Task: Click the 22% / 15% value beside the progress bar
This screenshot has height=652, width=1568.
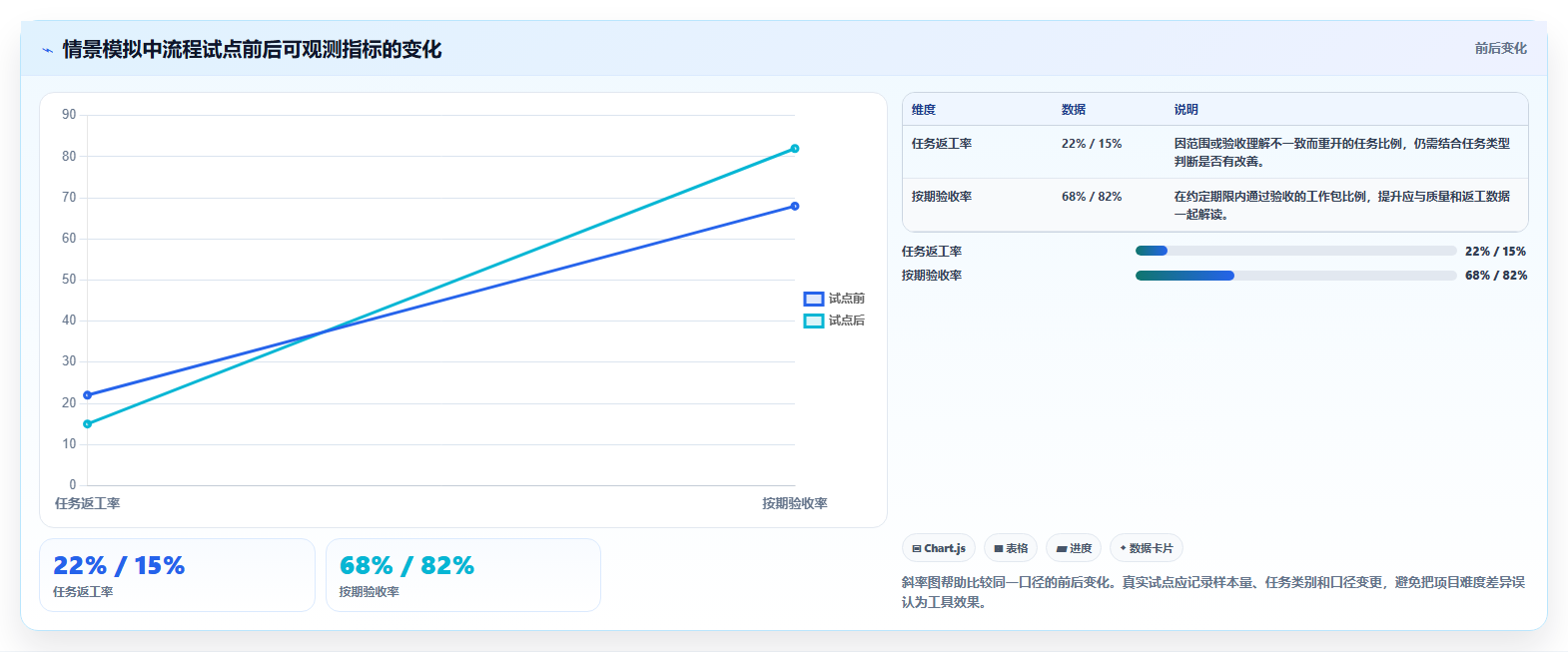Action: (x=1495, y=252)
